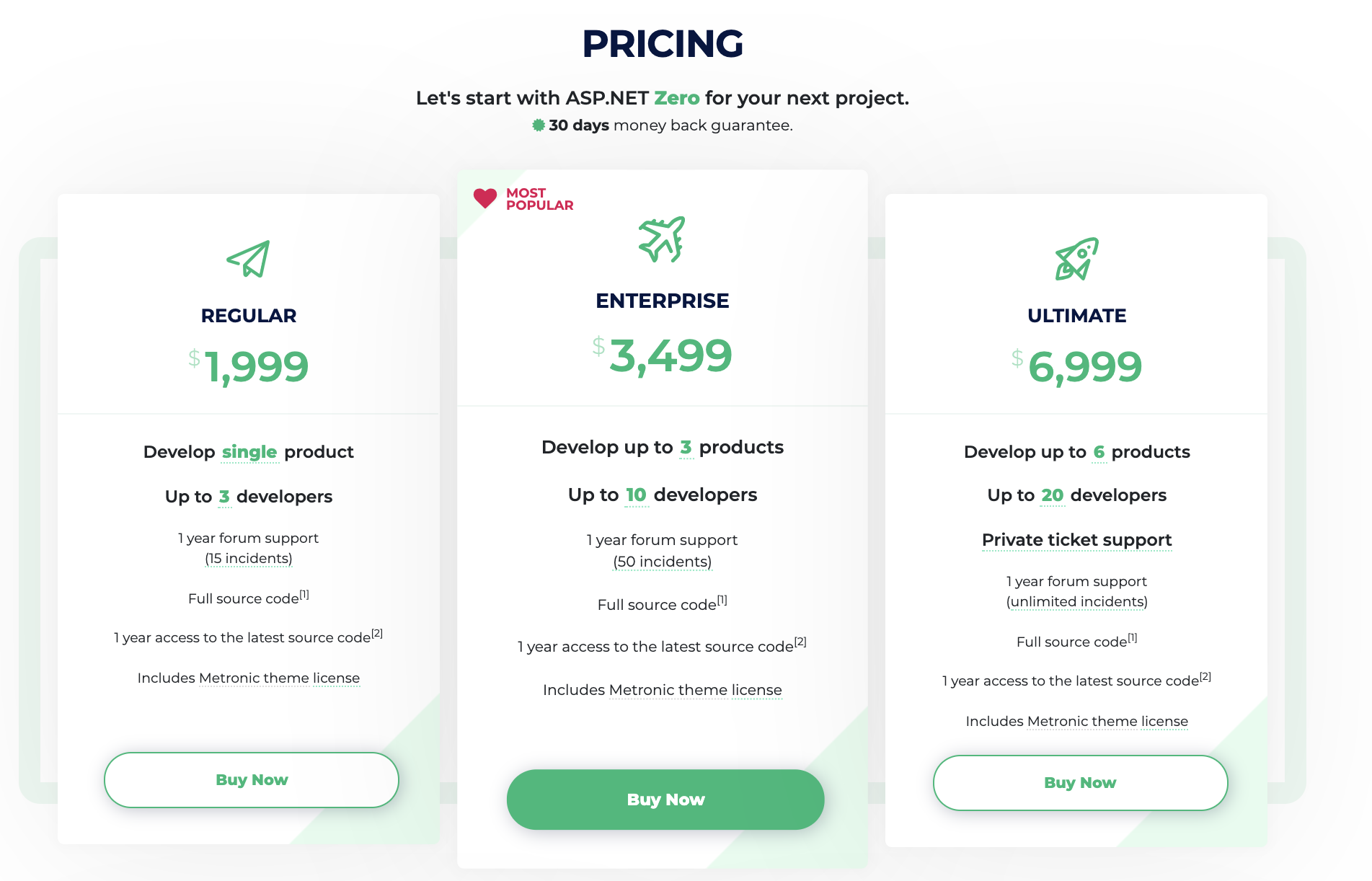Click "Private ticket support" in Ultimate plan

point(1076,540)
